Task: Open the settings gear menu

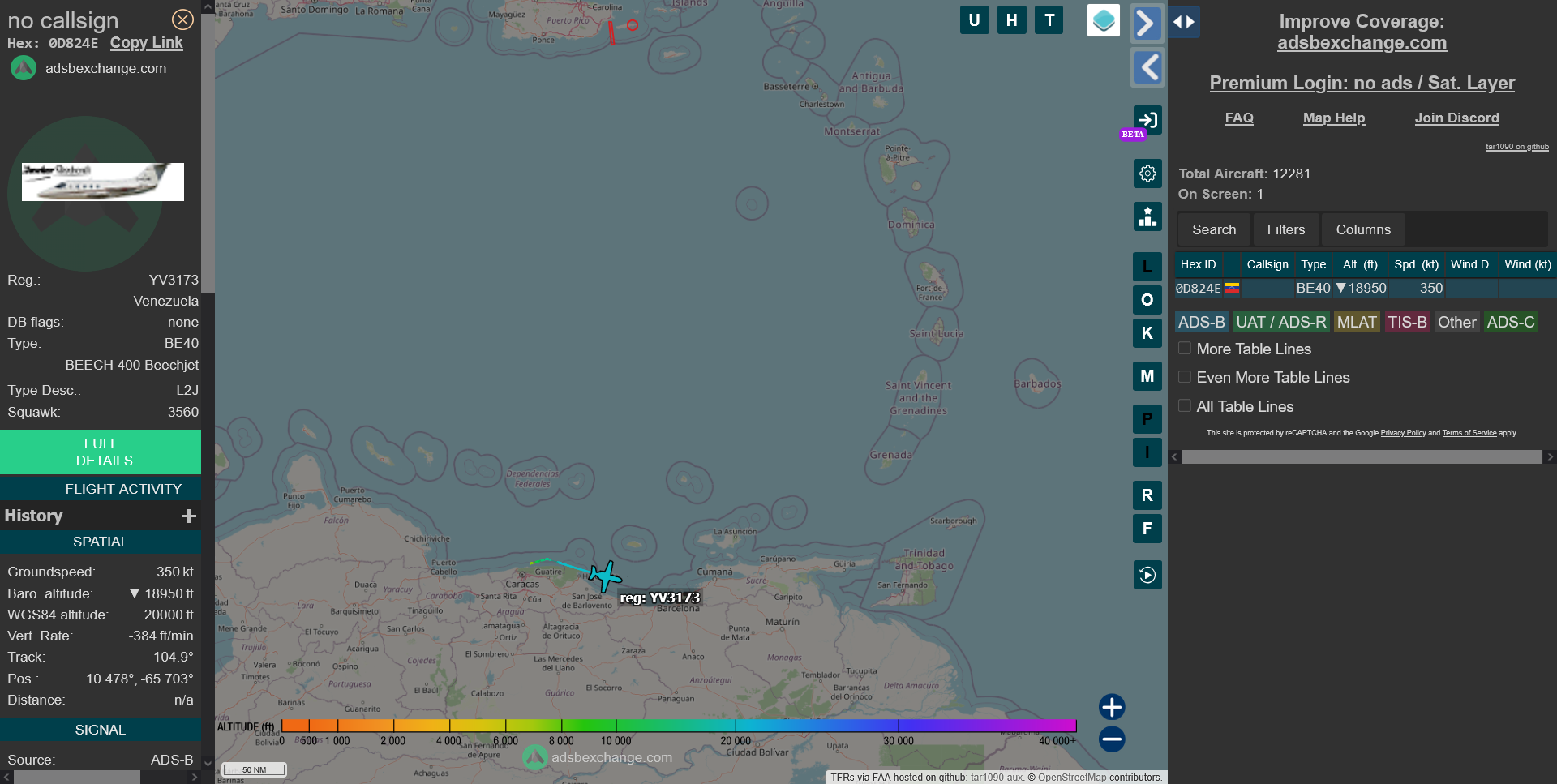Action: pyautogui.click(x=1147, y=174)
